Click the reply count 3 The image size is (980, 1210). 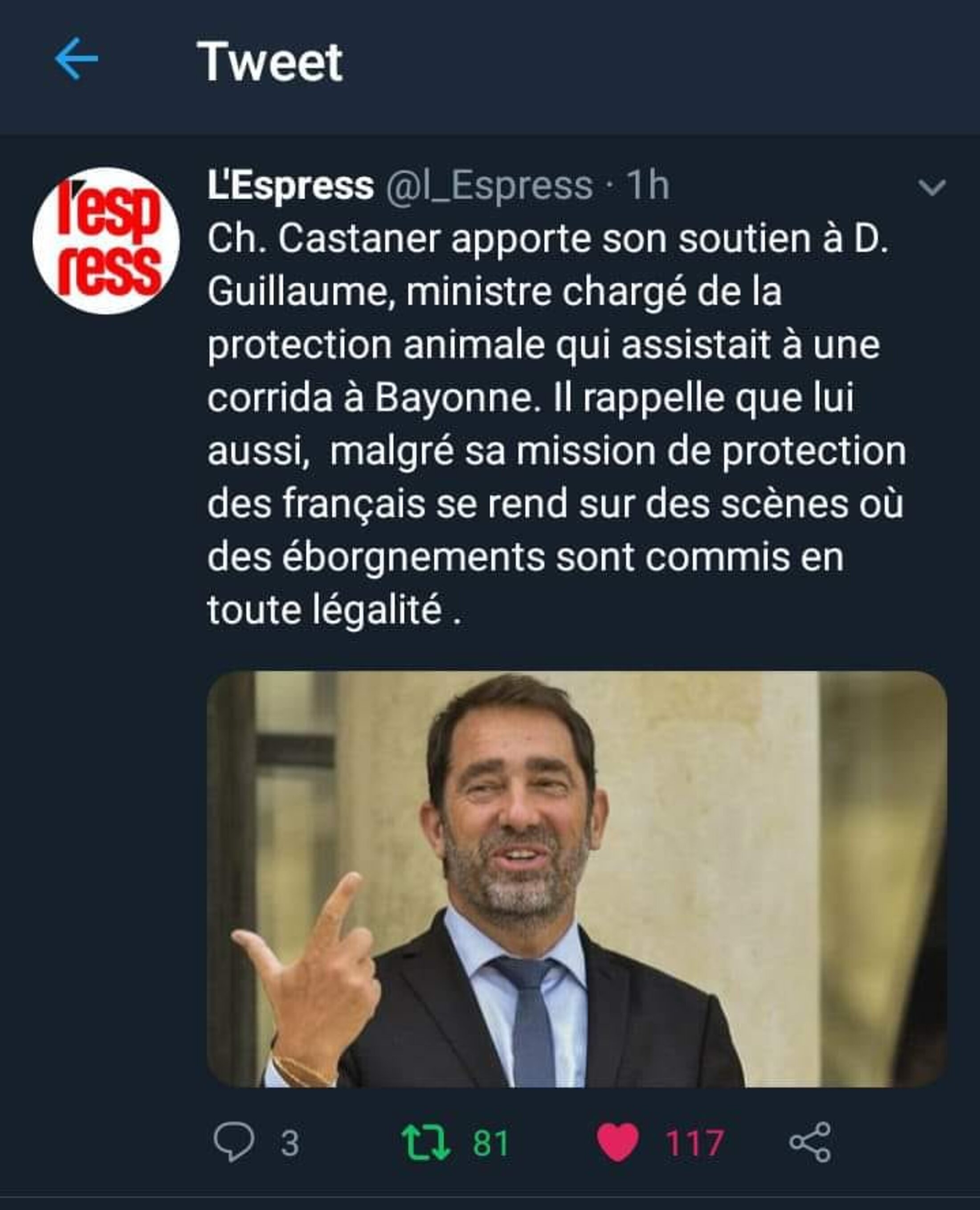pyautogui.click(x=290, y=1143)
